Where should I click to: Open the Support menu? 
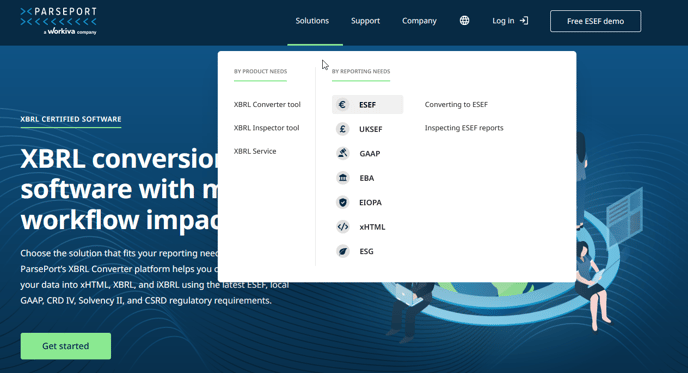[365, 21]
